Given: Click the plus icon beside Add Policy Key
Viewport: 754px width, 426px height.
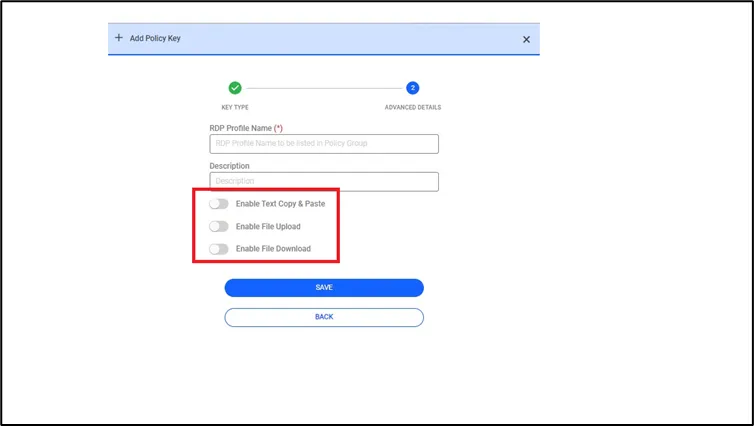Looking at the screenshot, I should coord(119,38).
